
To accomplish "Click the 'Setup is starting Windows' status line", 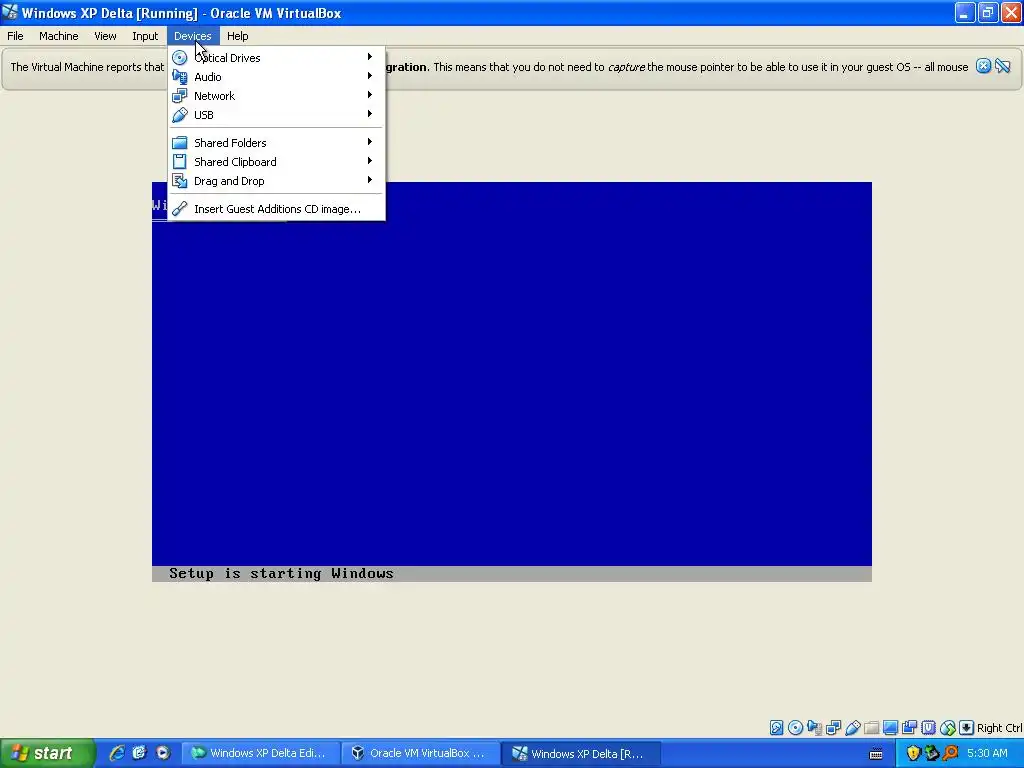I will [x=281, y=573].
